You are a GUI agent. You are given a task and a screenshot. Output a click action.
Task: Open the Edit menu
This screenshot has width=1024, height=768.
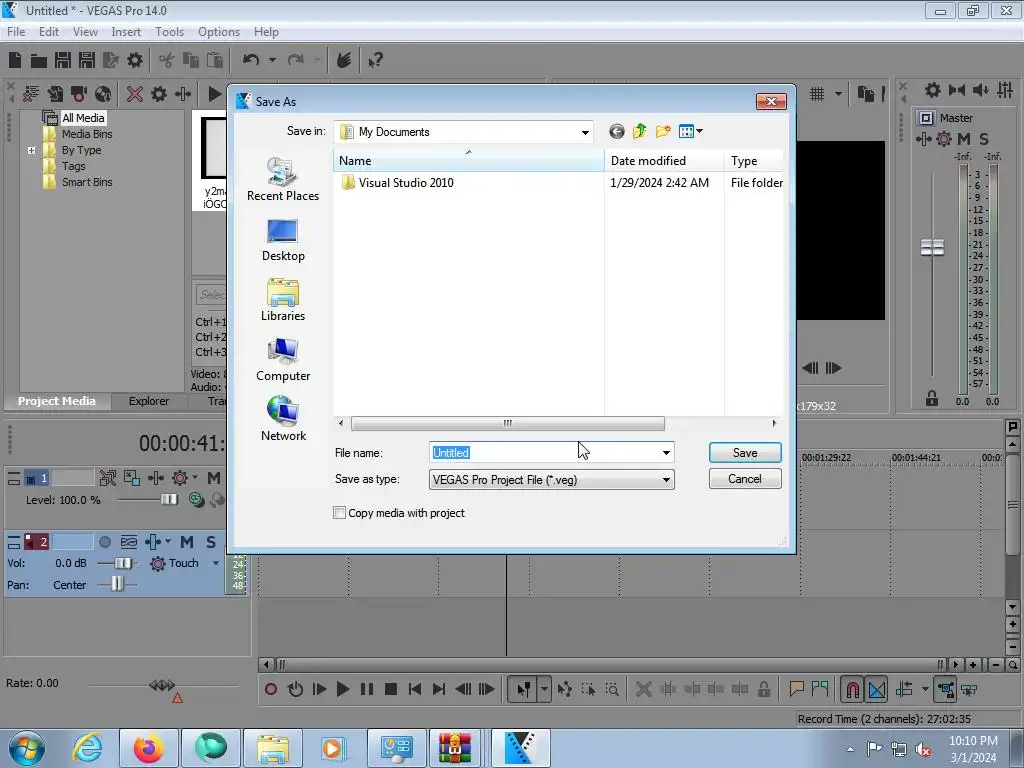click(48, 31)
